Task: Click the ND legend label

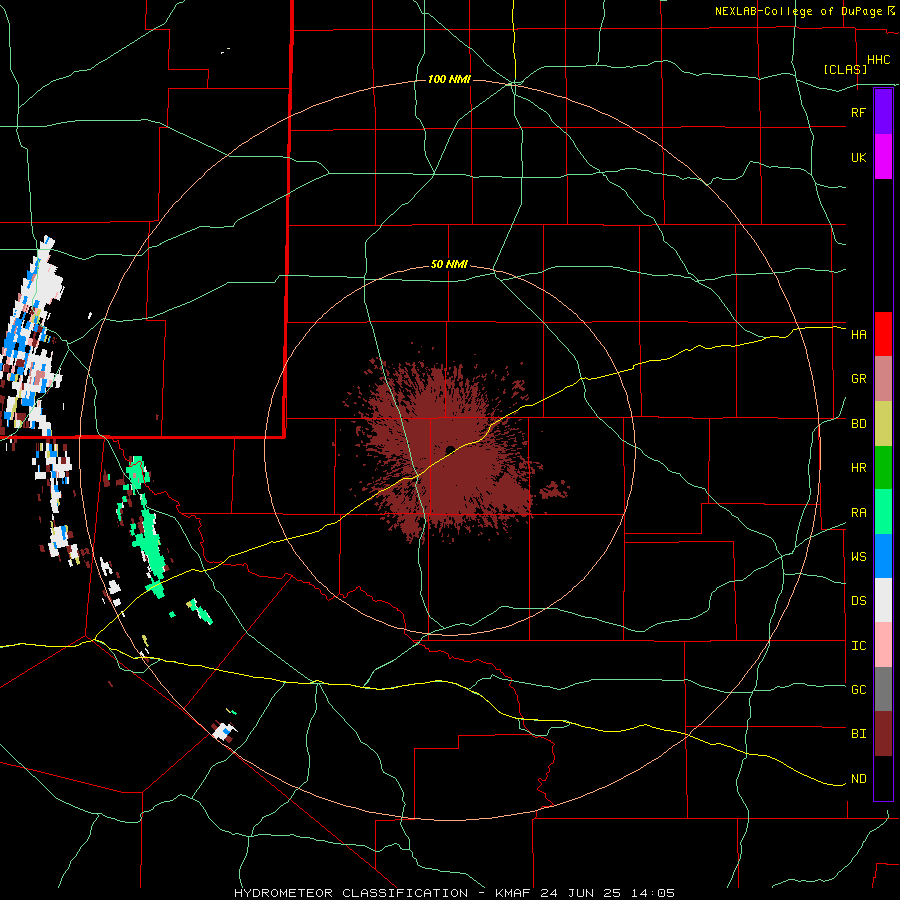Action: pos(858,779)
